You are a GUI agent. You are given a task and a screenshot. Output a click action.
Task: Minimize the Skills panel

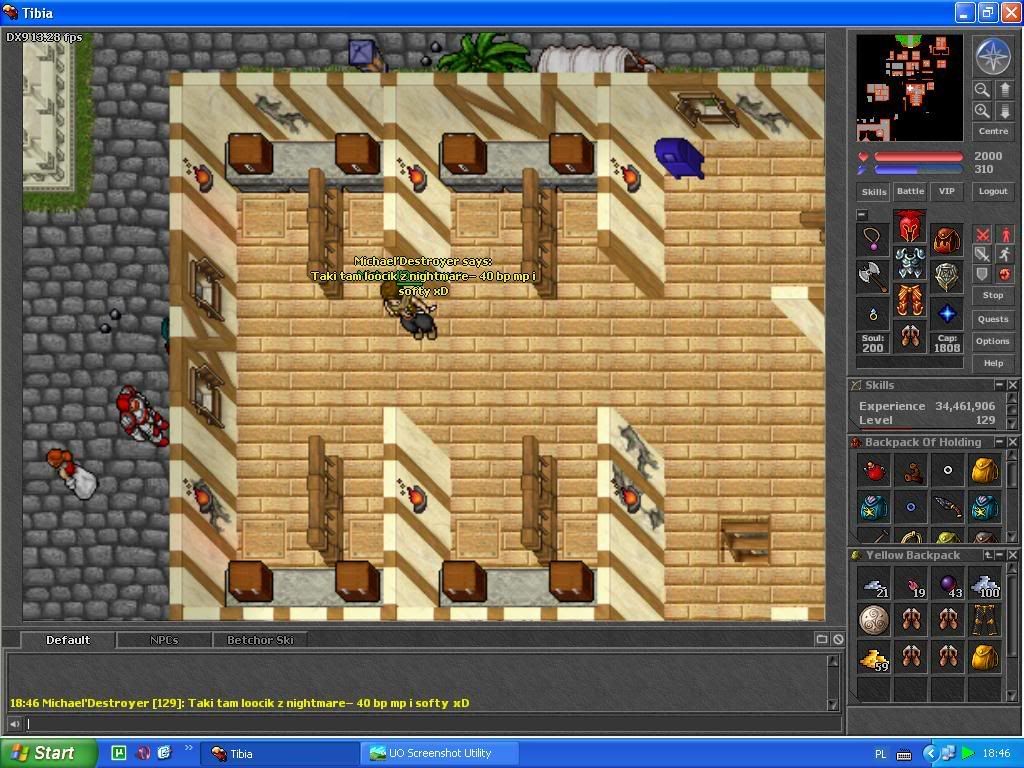tap(999, 385)
